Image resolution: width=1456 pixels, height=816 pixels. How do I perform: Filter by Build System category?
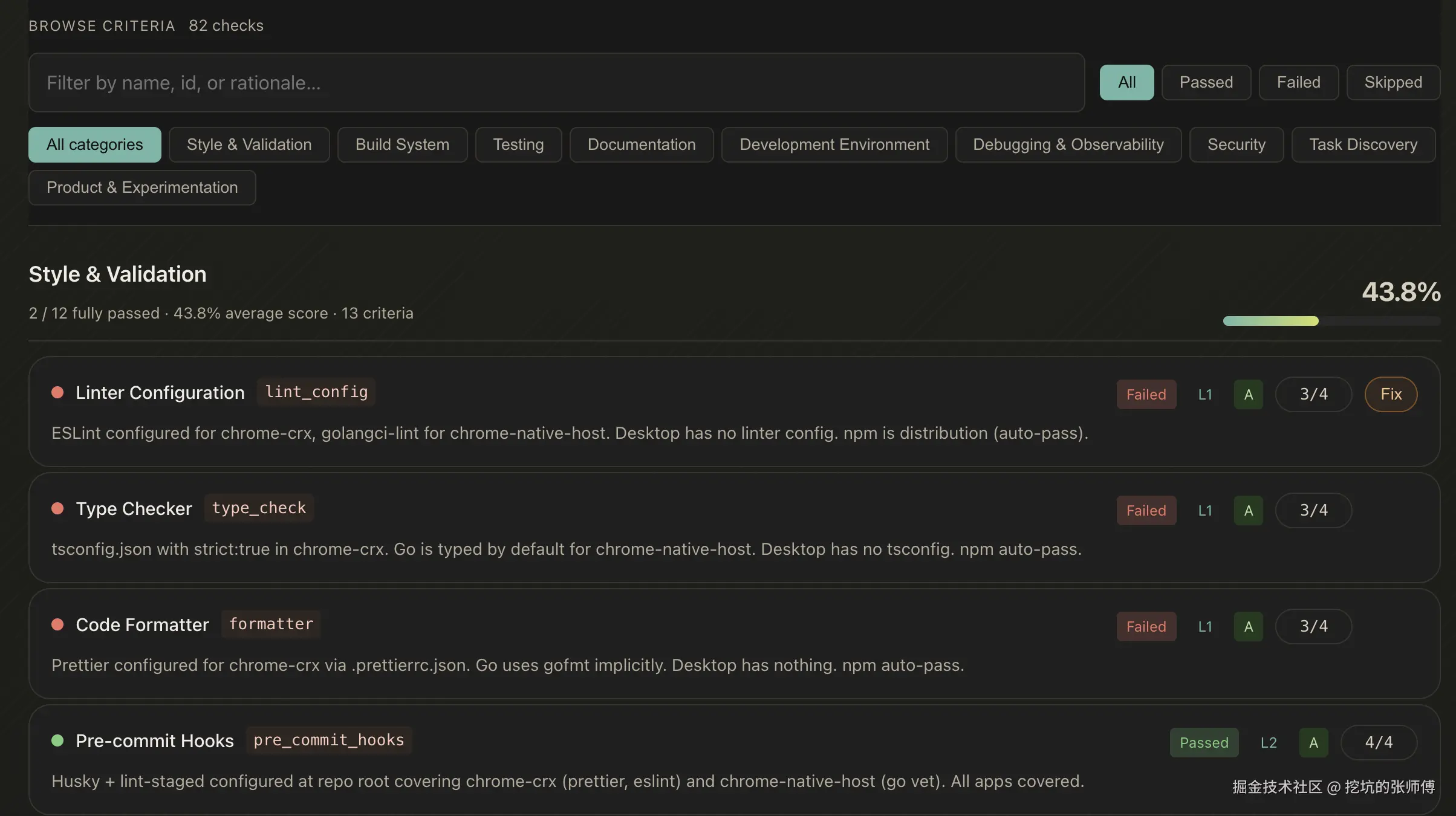click(402, 144)
